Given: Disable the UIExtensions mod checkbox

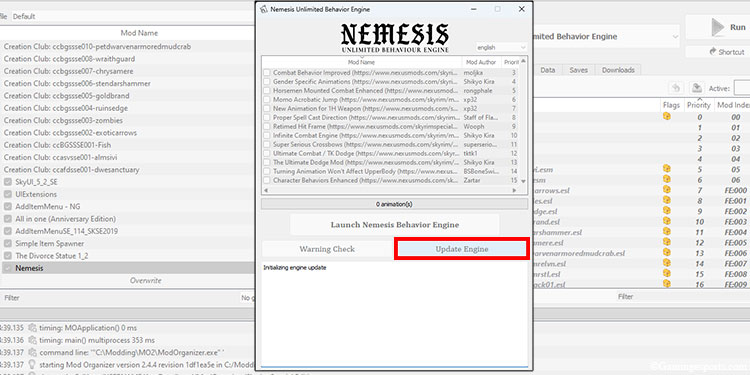Looking at the screenshot, I should pos(8,194).
